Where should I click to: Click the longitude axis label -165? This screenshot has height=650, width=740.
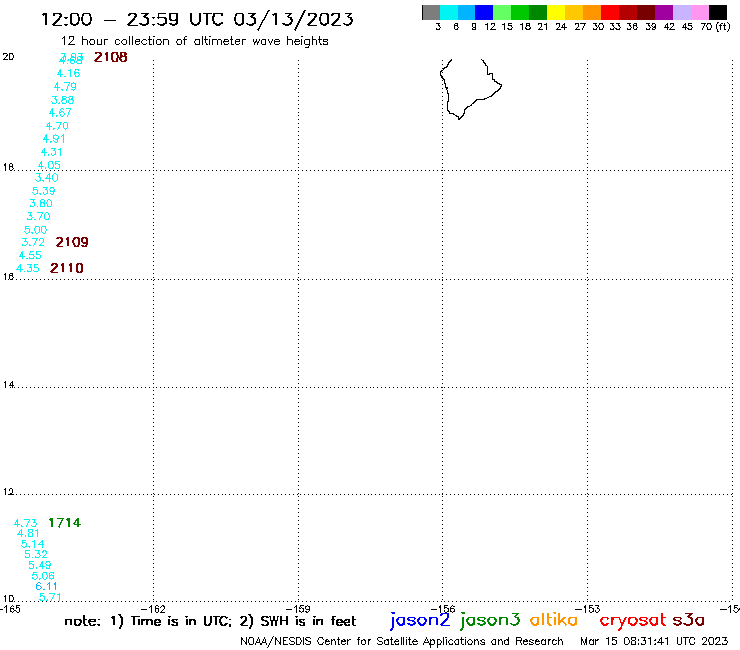[x=10, y=609]
